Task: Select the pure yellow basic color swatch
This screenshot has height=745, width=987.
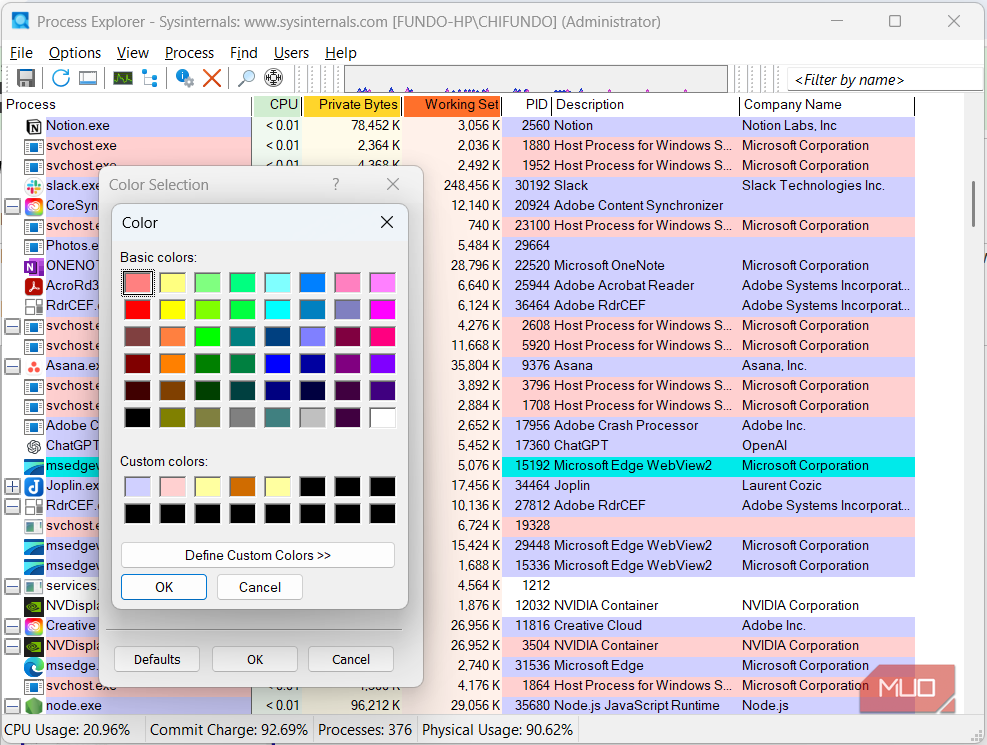Action: point(172,310)
